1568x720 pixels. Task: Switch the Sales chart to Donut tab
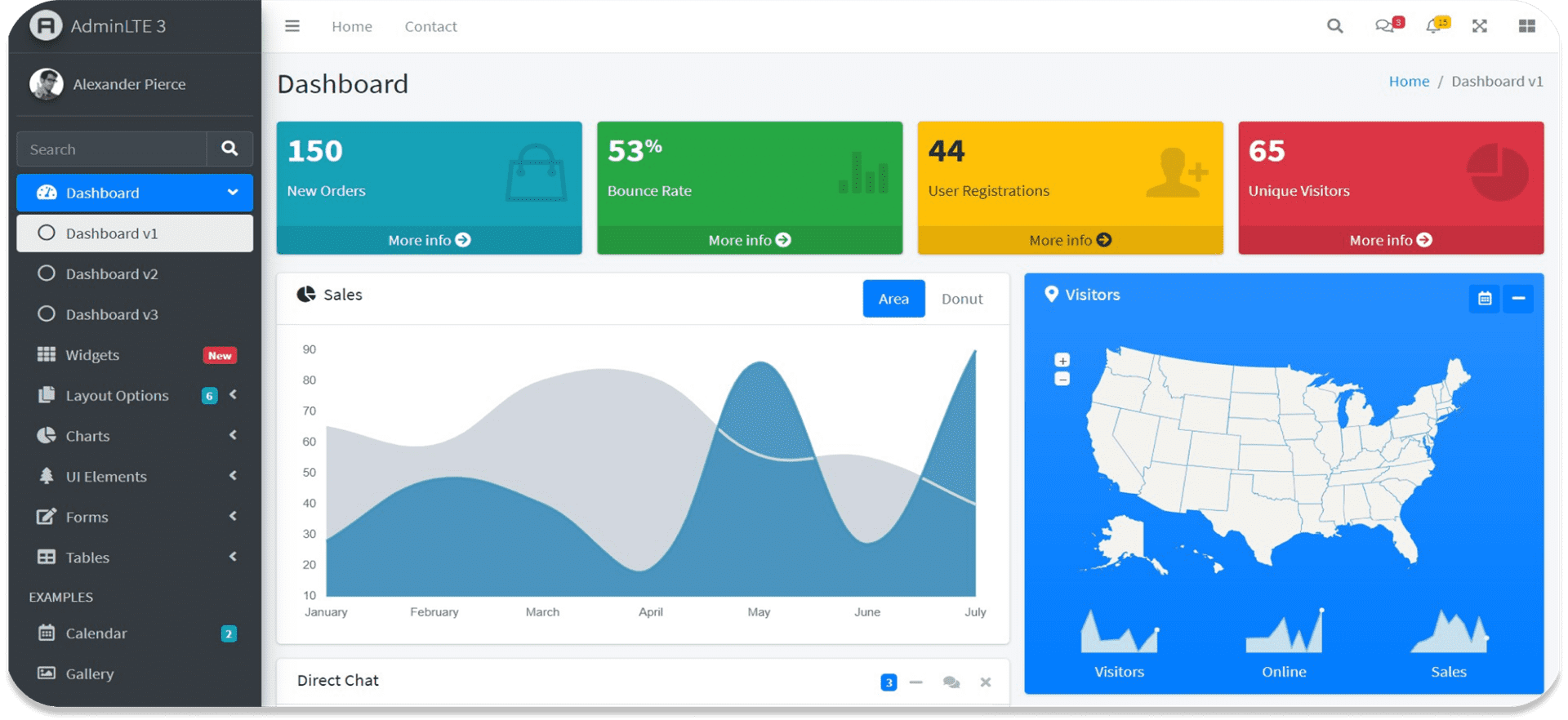click(961, 299)
